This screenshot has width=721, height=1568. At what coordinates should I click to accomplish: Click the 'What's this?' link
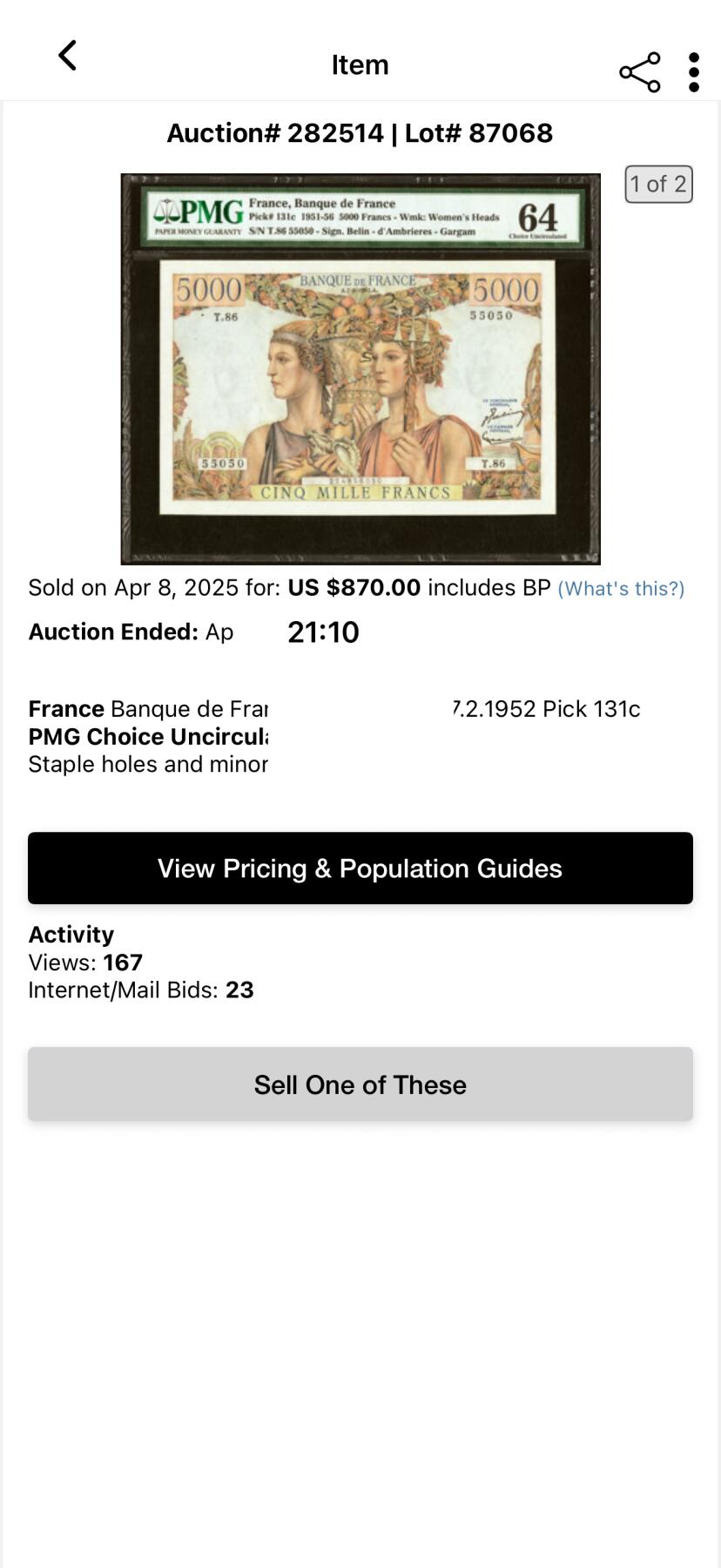point(621,589)
